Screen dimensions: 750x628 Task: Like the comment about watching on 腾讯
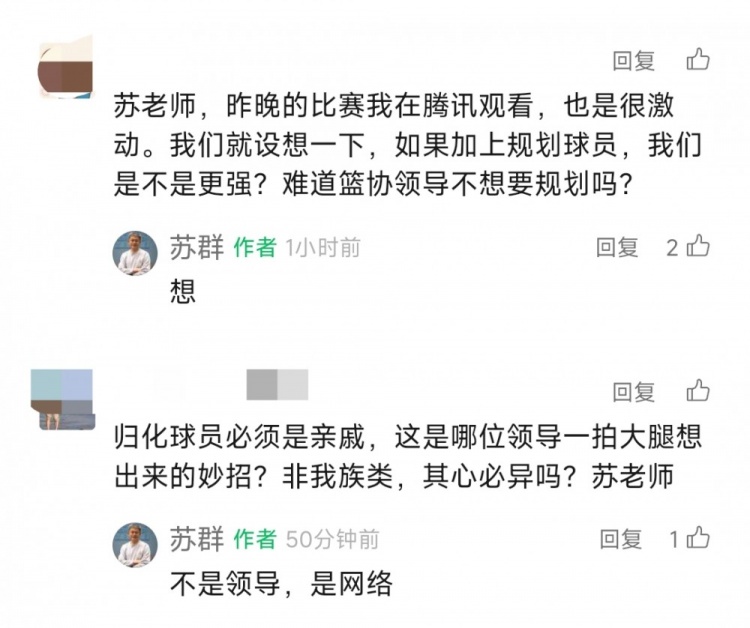(698, 60)
